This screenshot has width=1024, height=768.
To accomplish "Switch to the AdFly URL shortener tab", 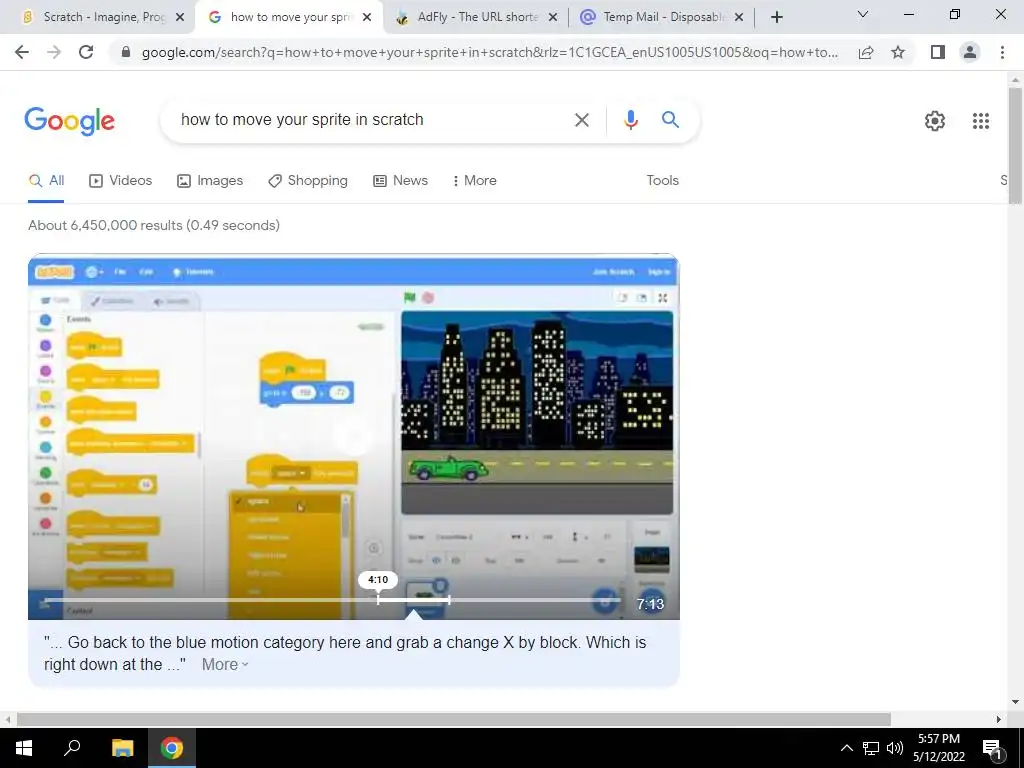I will click(477, 18).
